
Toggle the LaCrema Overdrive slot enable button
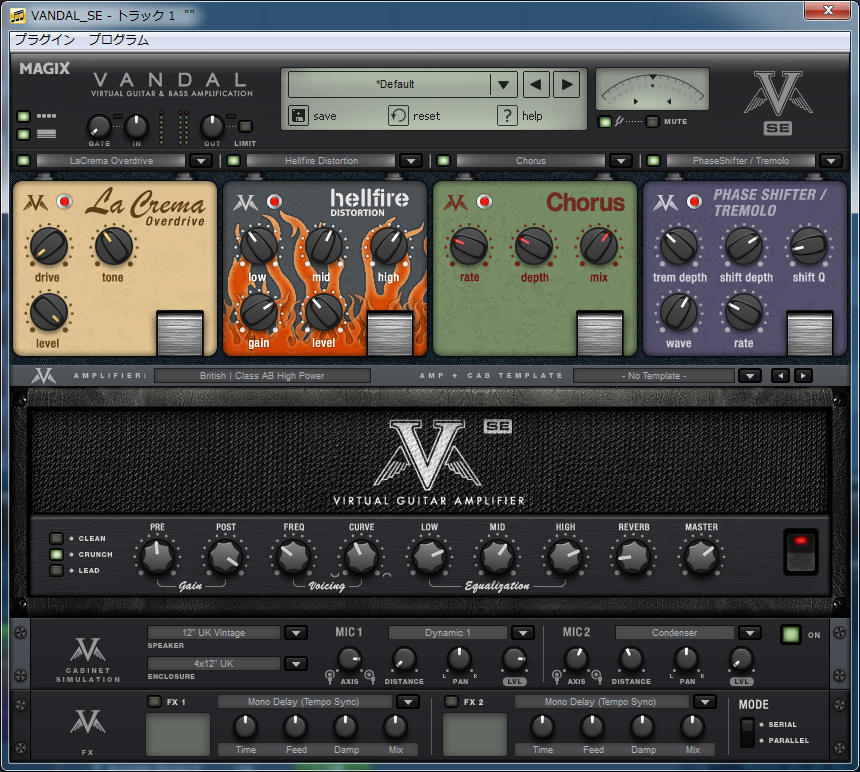[x=24, y=161]
